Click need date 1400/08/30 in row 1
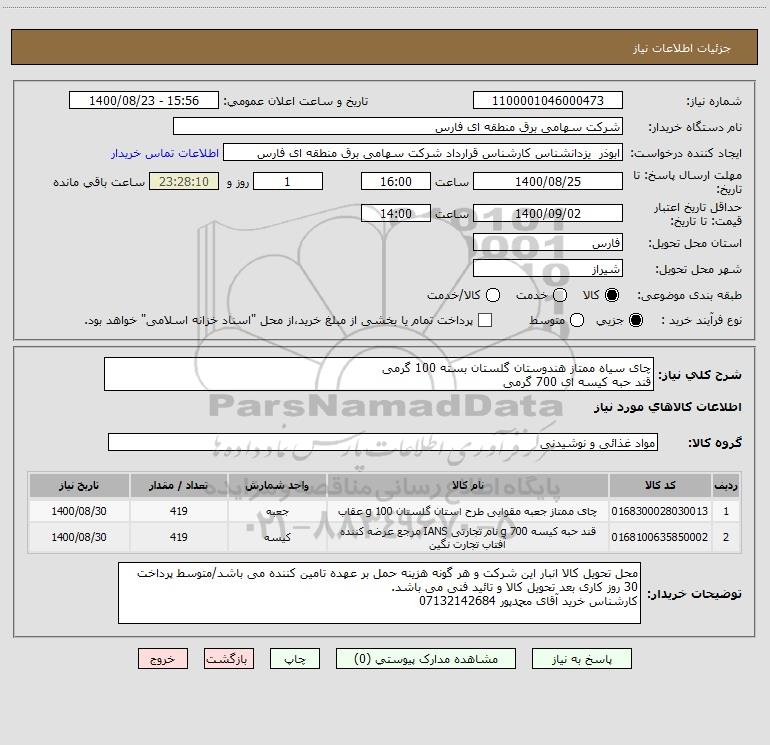The height and width of the screenshot is (745, 770). [x=79, y=511]
